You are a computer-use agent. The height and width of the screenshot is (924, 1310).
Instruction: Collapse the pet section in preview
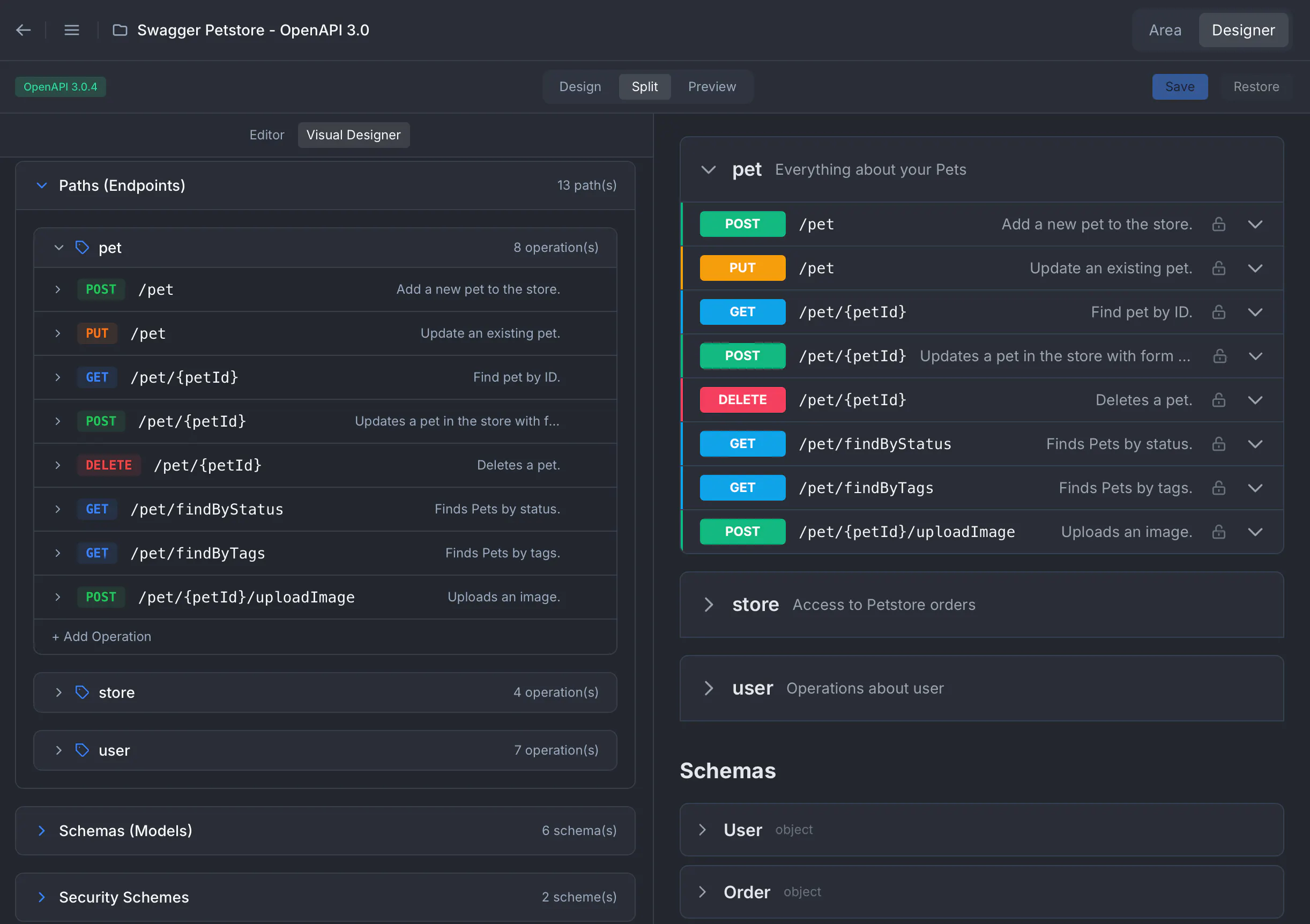(708, 170)
